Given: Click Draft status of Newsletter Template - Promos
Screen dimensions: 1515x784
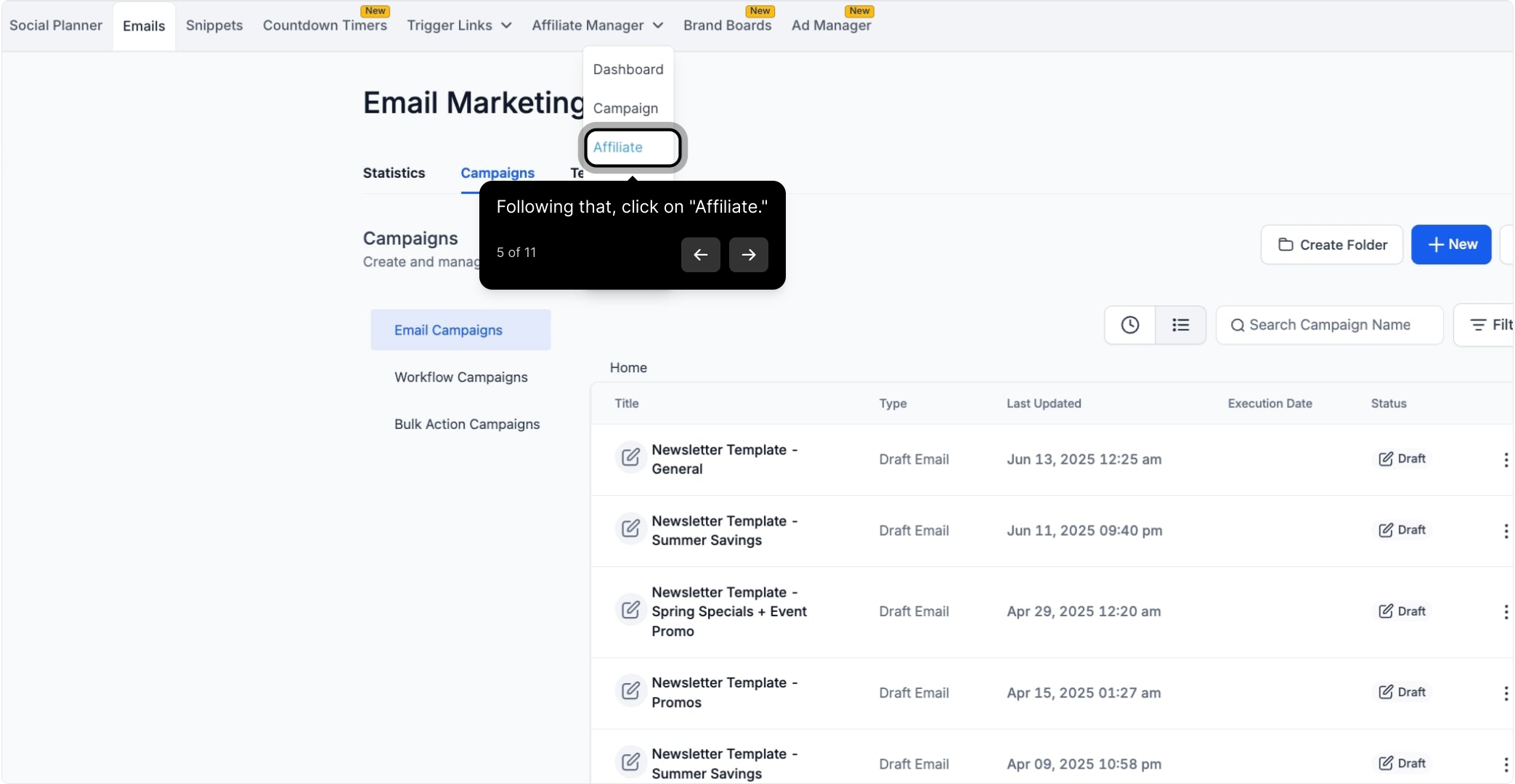Looking at the screenshot, I should 1402,692.
